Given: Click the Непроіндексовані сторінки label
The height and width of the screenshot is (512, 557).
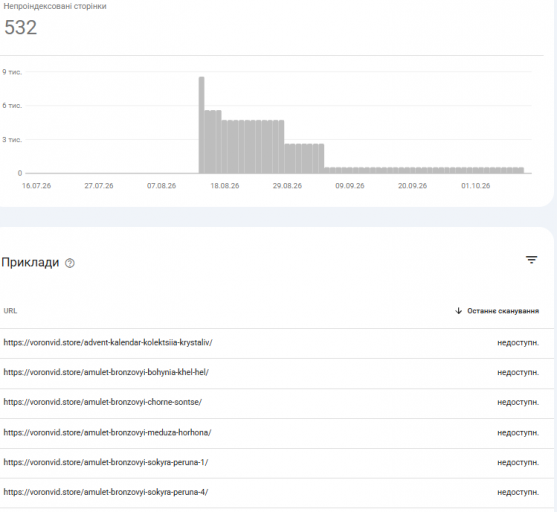Looking at the screenshot, I should coord(55,6).
